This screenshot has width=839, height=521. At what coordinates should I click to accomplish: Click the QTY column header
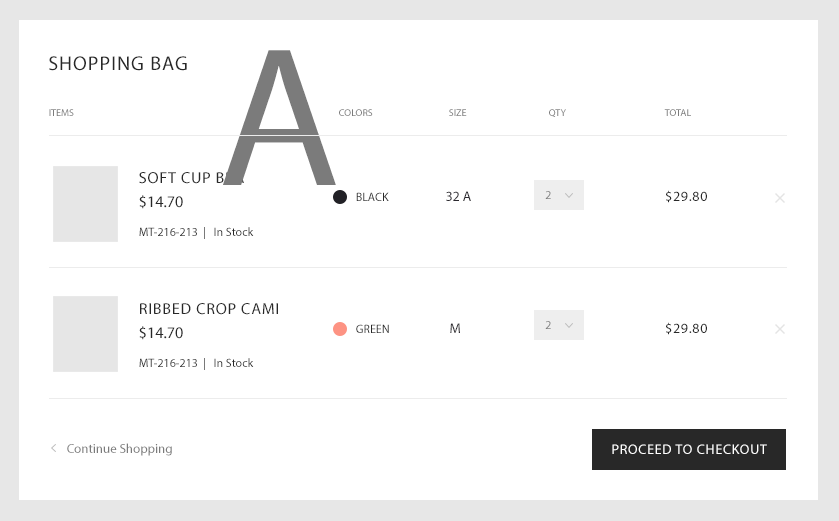tap(557, 113)
